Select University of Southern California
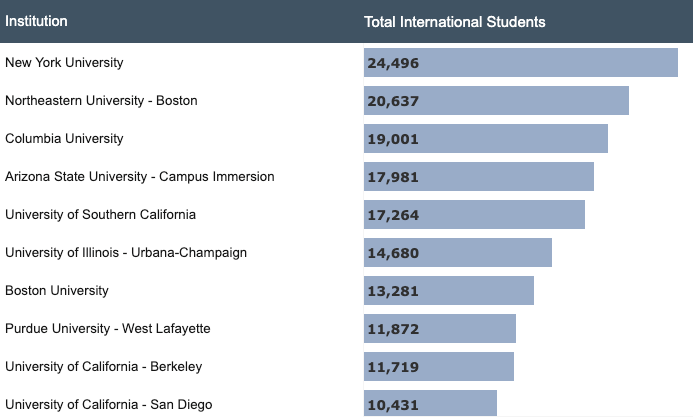693x417 pixels. (x=100, y=214)
